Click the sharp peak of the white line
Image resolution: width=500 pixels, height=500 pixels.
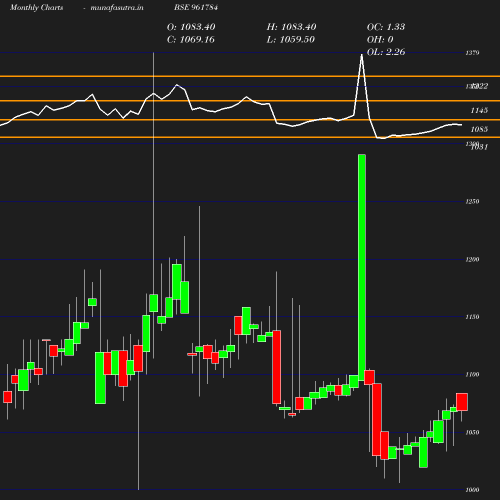tap(362, 54)
